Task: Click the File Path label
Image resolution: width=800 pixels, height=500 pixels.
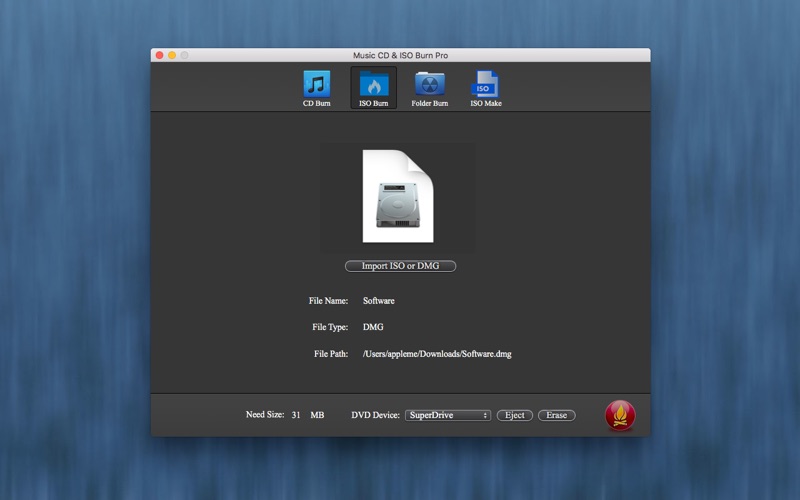Action: click(331, 354)
